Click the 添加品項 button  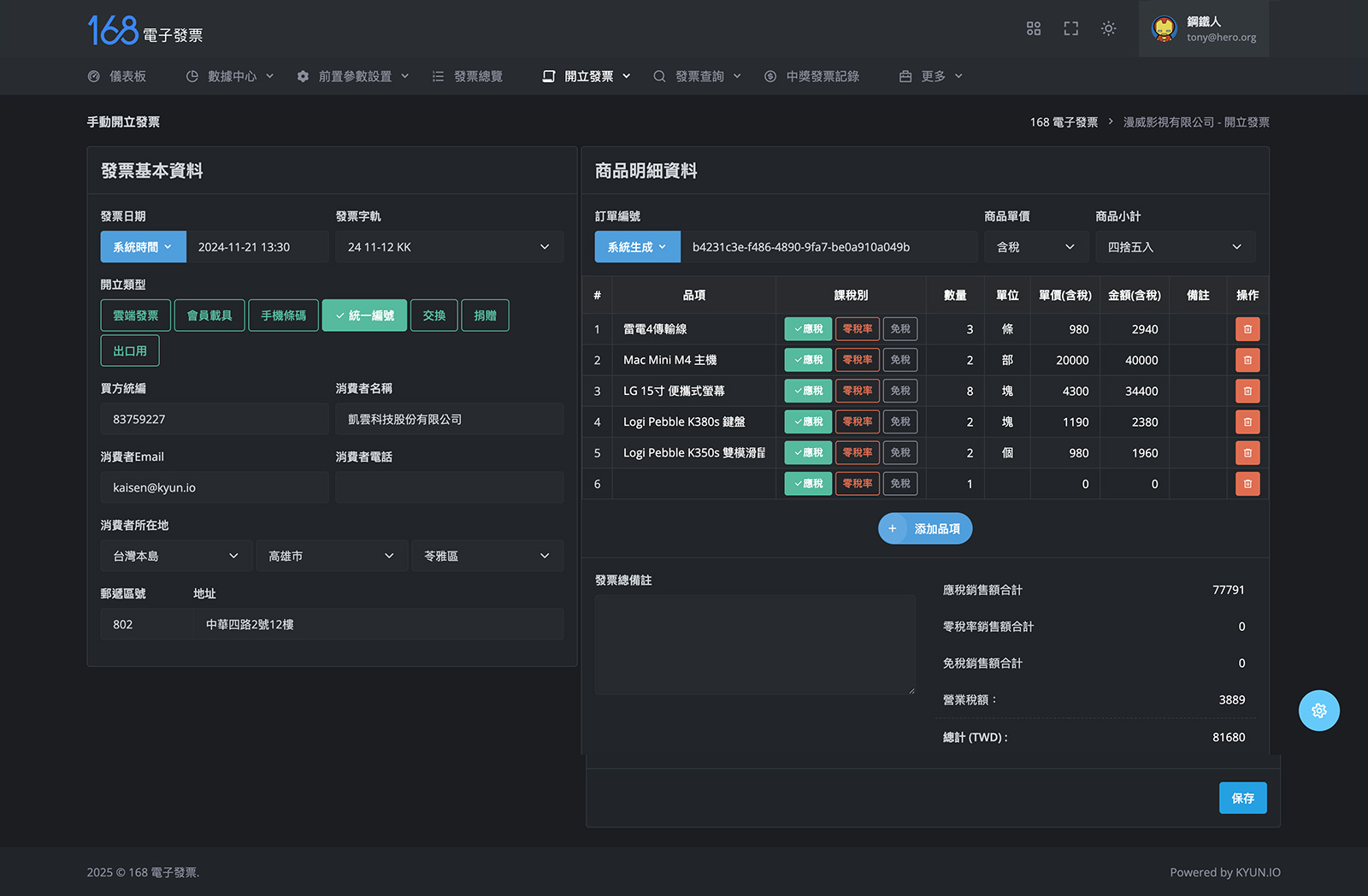(x=925, y=528)
